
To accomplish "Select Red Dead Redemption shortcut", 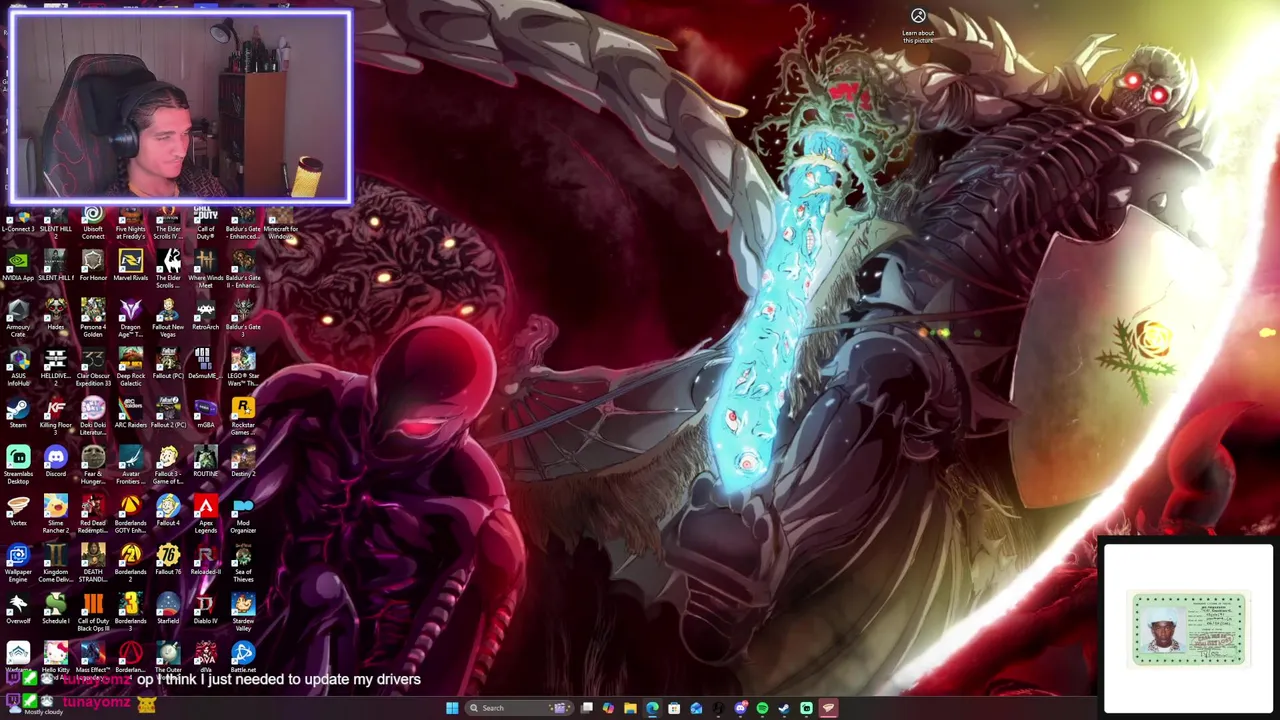I will 93,516.
